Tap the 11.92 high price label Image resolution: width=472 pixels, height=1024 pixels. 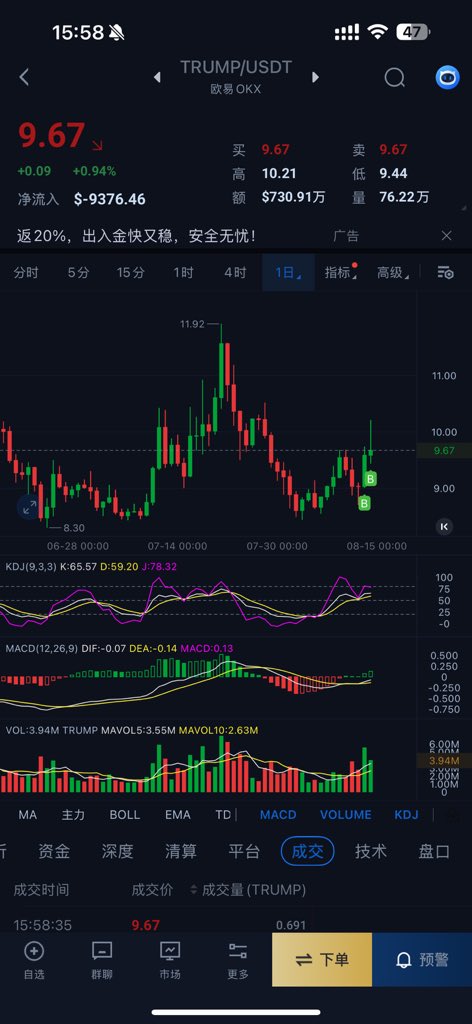(193, 323)
